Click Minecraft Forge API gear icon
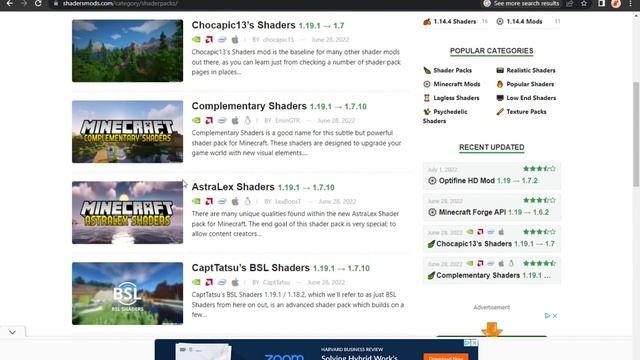 [x=432, y=212]
